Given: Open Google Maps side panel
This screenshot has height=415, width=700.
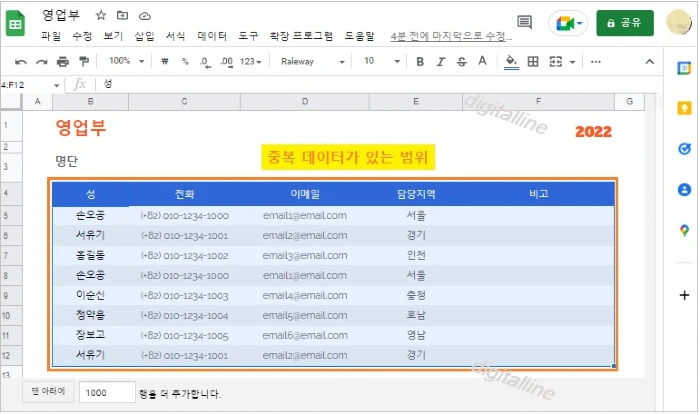Looking at the screenshot, I should coord(684,230).
